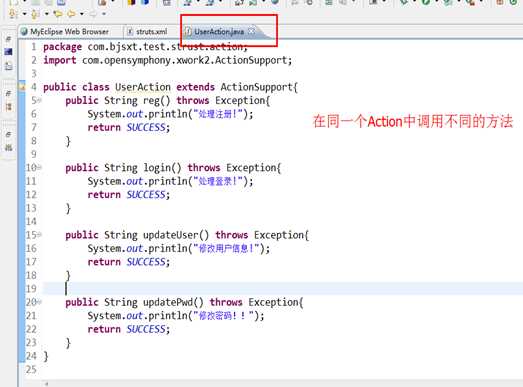
Task: Click the println statement on line 6
Action: [170, 114]
